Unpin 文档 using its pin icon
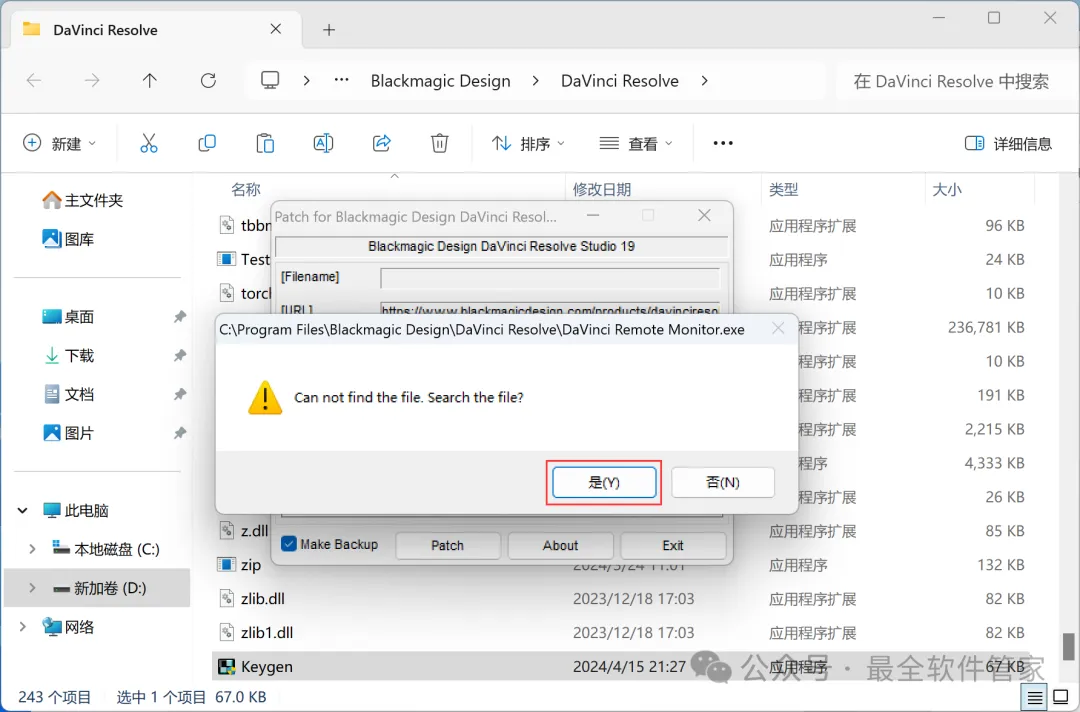The height and width of the screenshot is (712, 1080). point(180,394)
